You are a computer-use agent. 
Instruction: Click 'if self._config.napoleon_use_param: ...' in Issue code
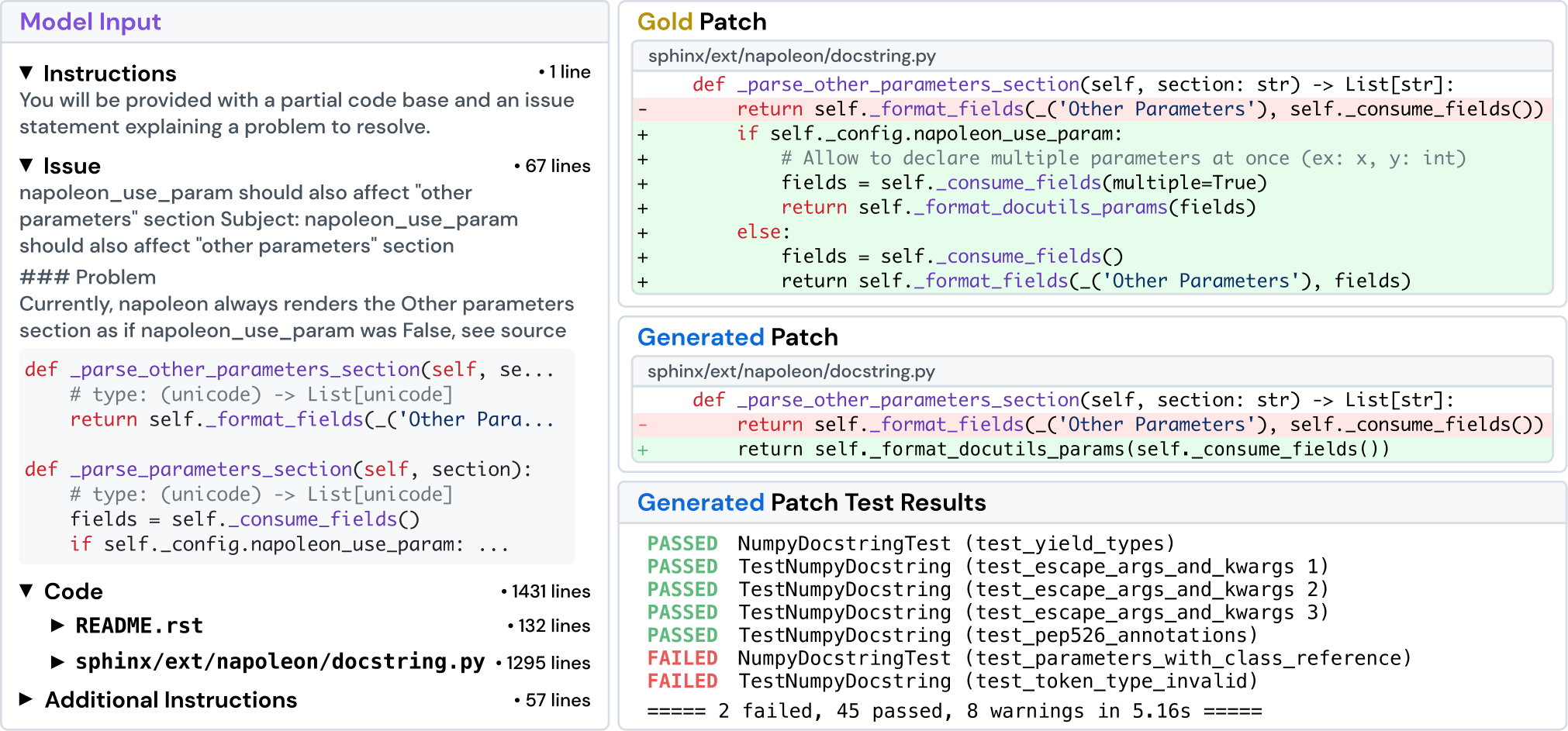(289, 544)
